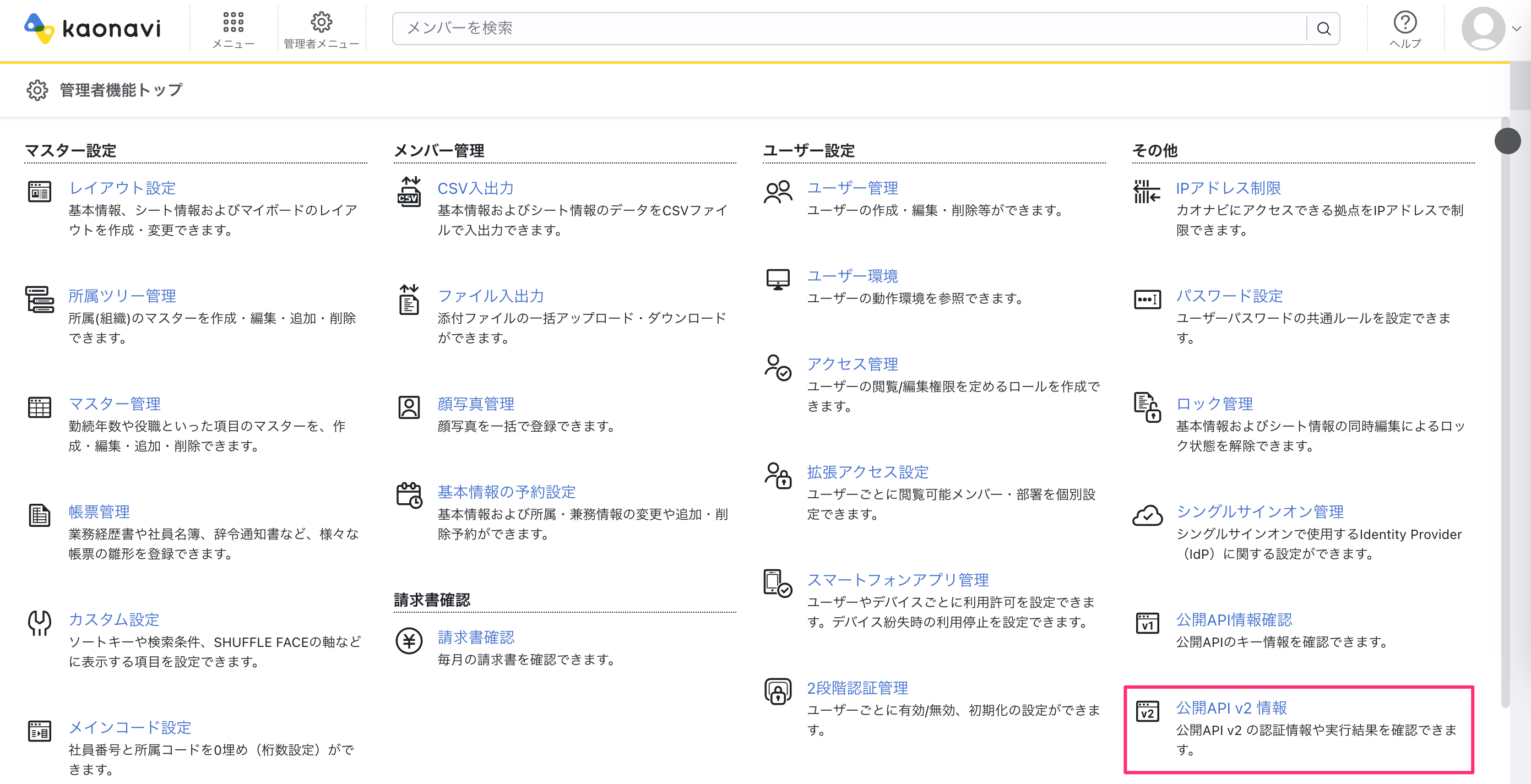This screenshot has width=1531, height=784.
Task: Focus the メンバーを検索 search field
Action: pos(850,28)
